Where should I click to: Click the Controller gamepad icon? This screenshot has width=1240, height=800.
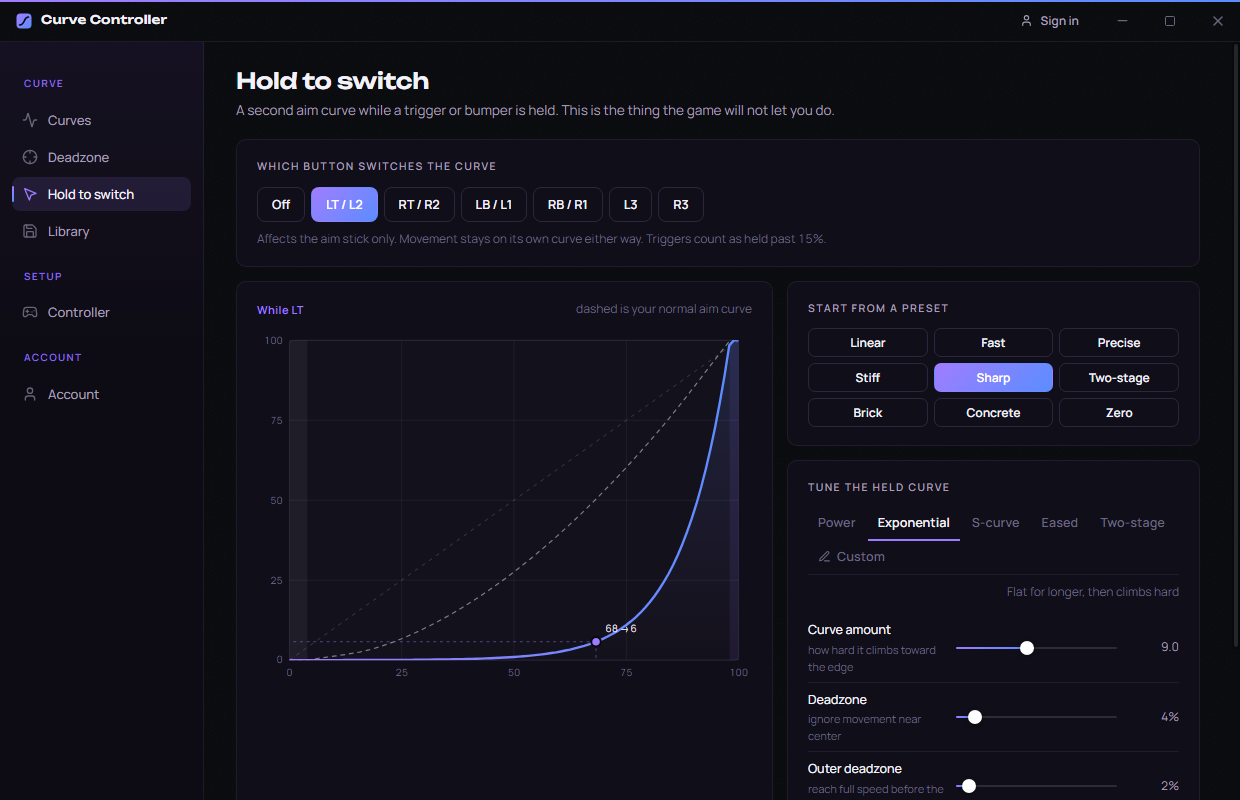pyautogui.click(x=30, y=312)
